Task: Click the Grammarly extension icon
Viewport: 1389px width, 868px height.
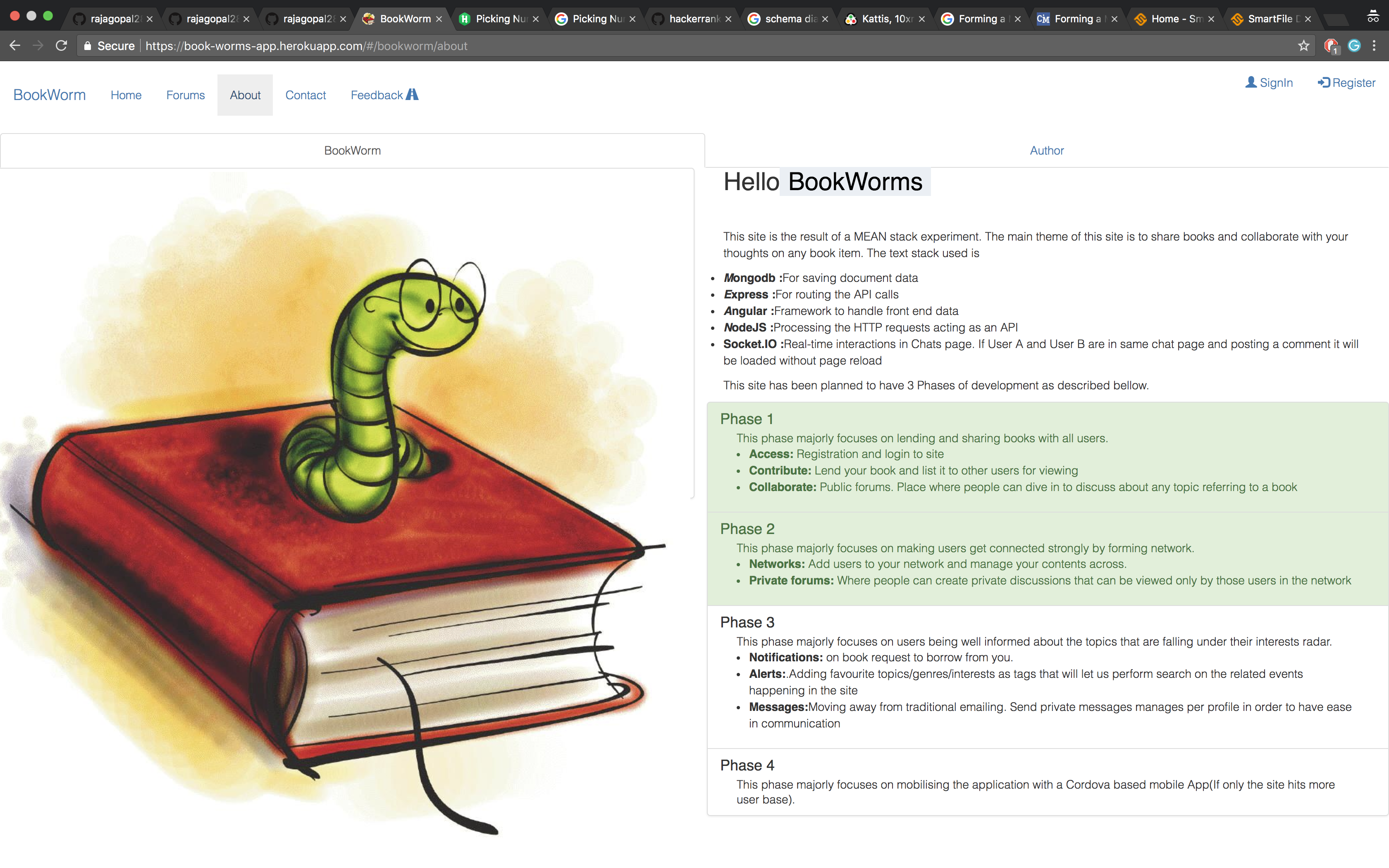Action: (x=1354, y=46)
